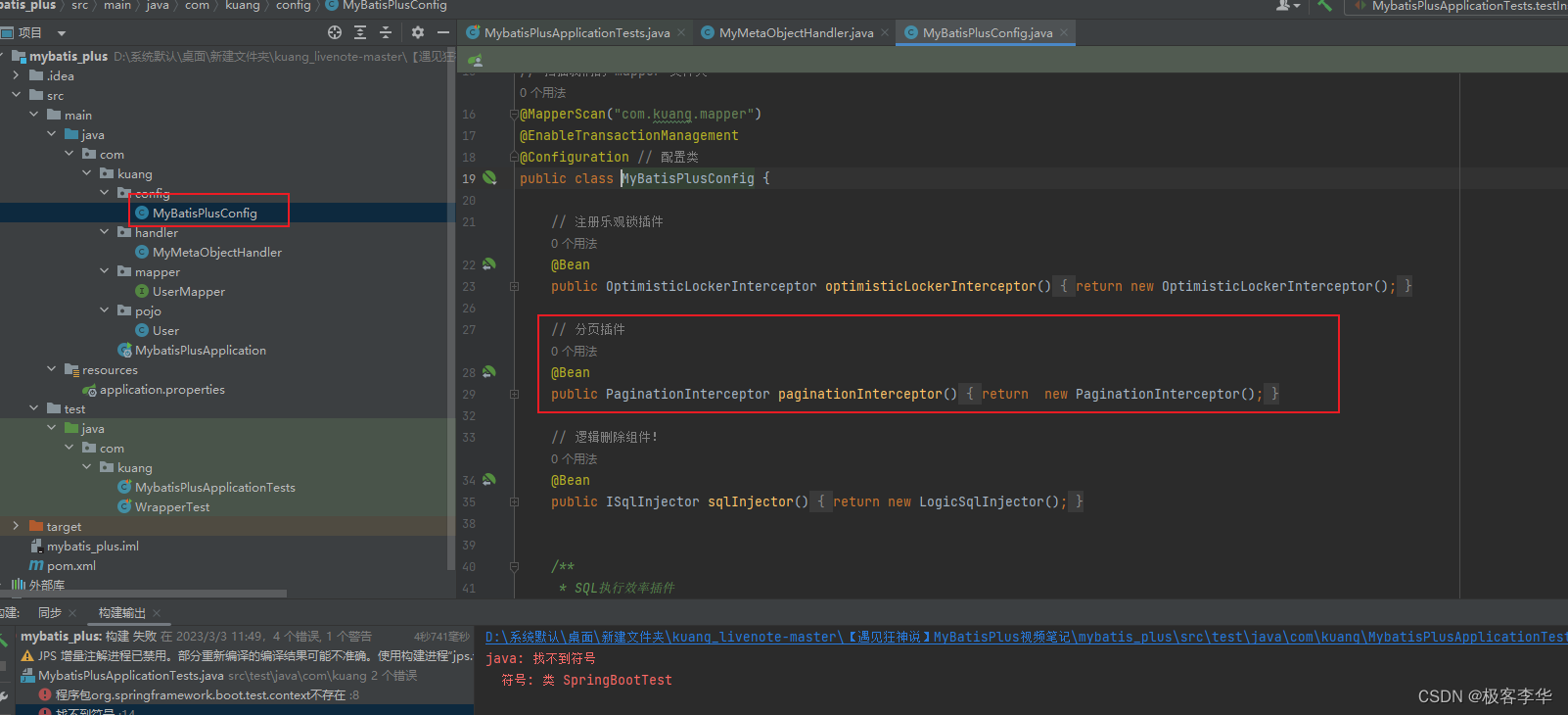The width and height of the screenshot is (1568, 715).
Task: Hide the project panel with minus icon
Action: pyautogui.click(x=443, y=32)
